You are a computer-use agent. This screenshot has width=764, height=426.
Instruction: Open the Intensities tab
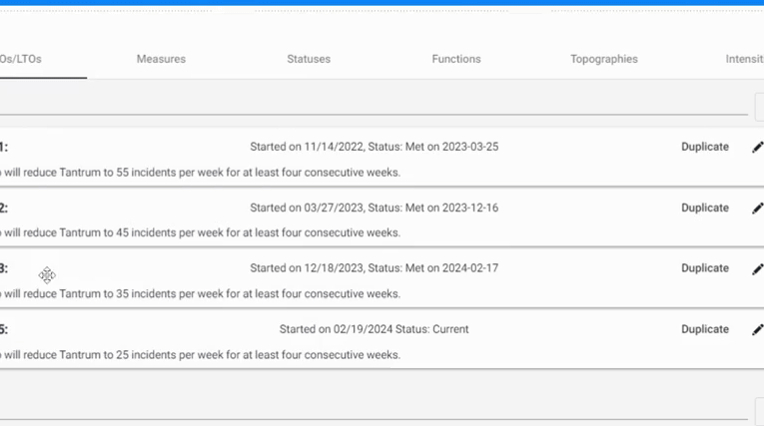click(745, 59)
